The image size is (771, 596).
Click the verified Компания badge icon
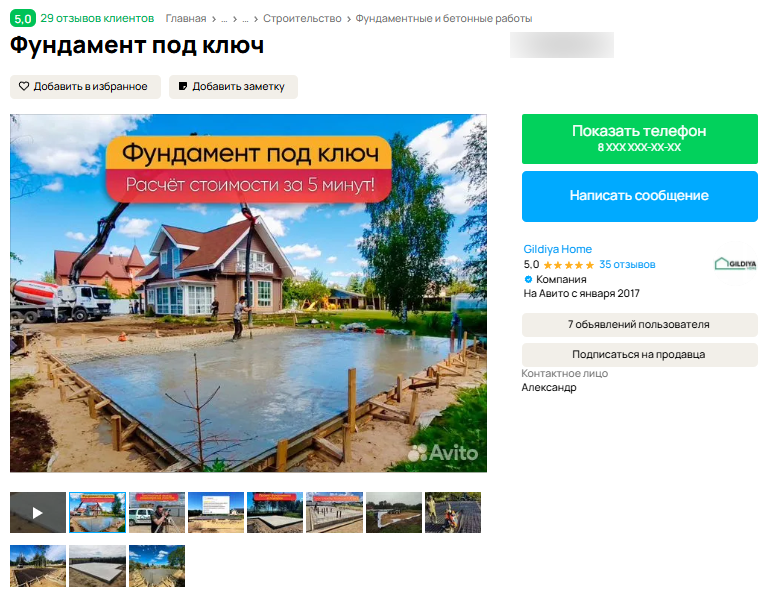click(x=528, y=279)
